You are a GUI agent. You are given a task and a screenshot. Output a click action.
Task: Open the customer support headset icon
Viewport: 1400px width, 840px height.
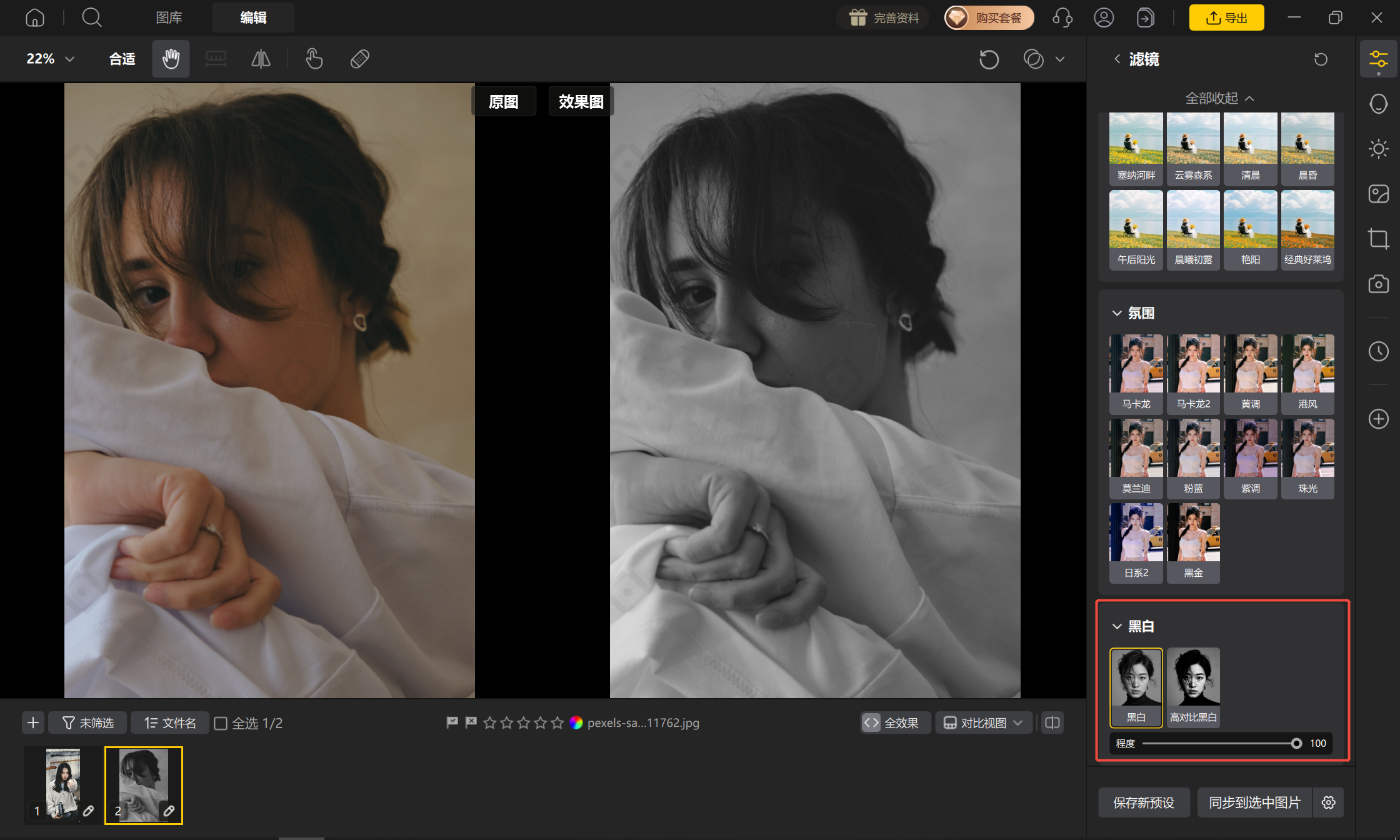click(x=1062, y=17)
